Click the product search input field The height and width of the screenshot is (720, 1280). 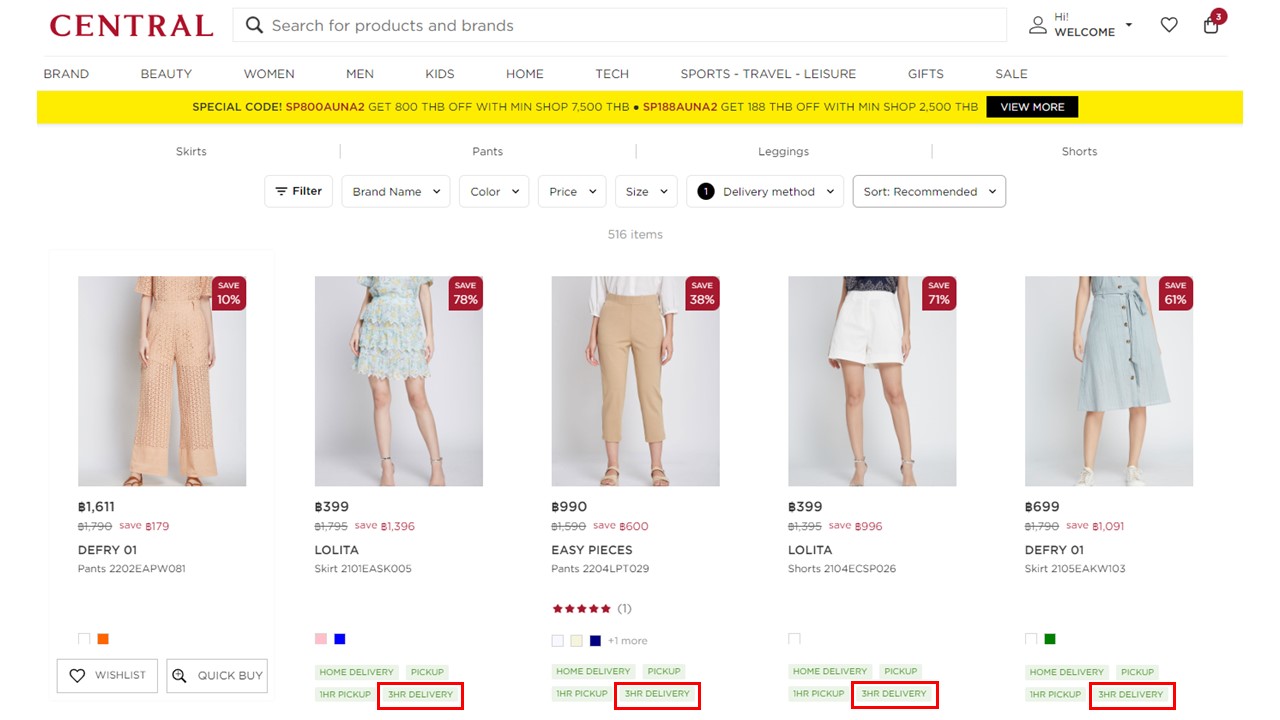[620, 25]
